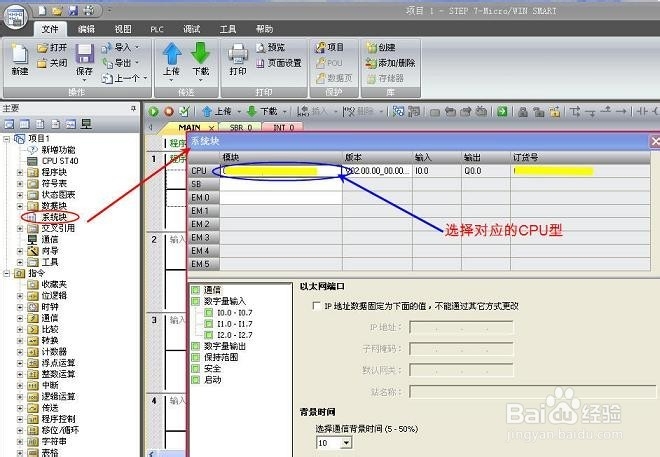
Task: Expand the 状态图表 tree node
Action: pos(20,195)
